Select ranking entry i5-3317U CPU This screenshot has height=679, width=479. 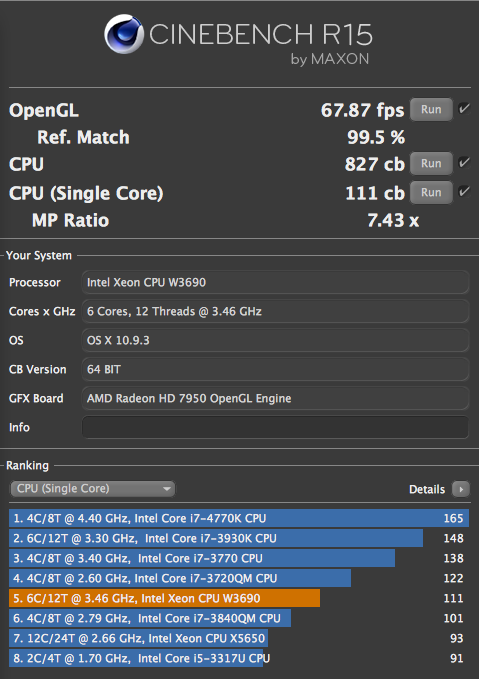(239, 658)
